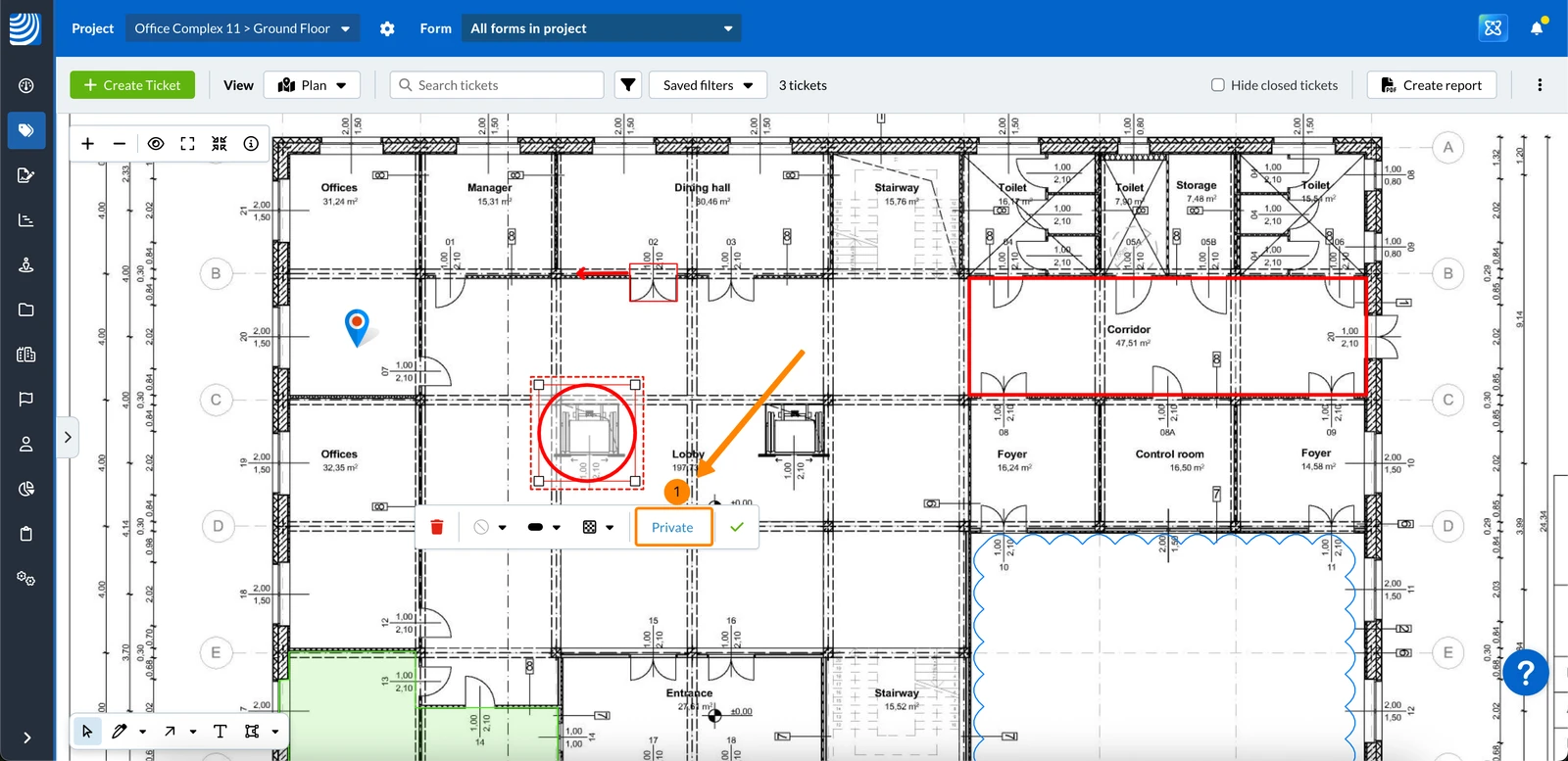Click the no-color stroke swatch

tap(481, 527)
